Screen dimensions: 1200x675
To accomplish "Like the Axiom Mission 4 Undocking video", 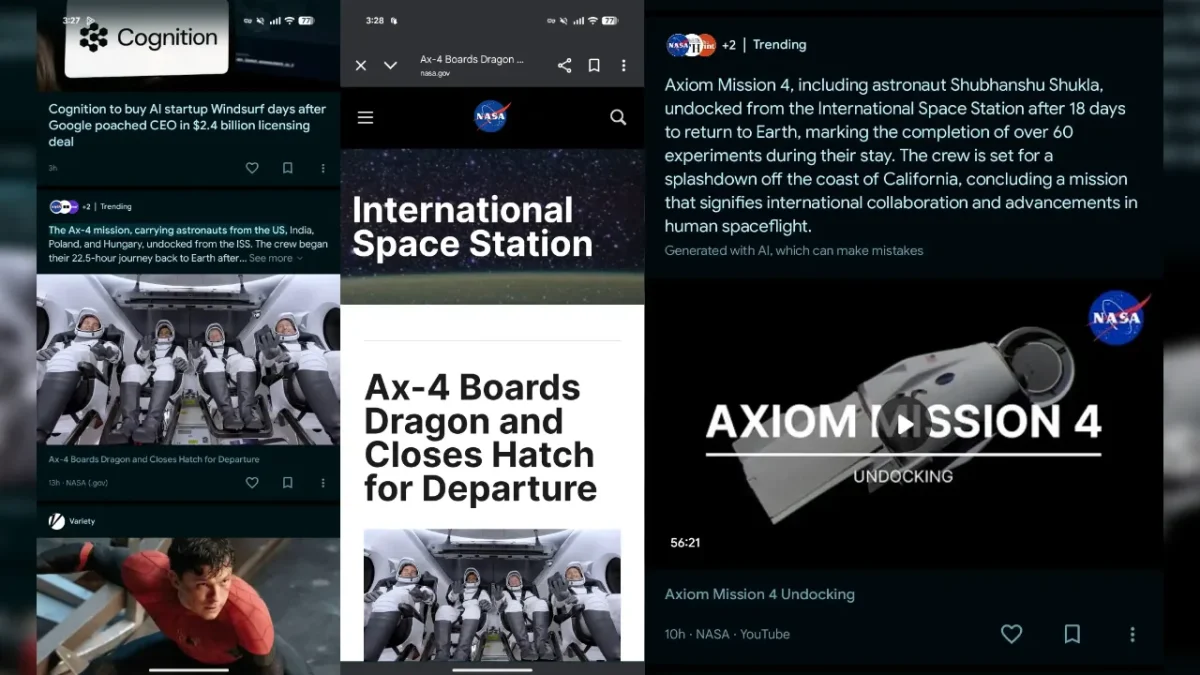I will 1011,634.
